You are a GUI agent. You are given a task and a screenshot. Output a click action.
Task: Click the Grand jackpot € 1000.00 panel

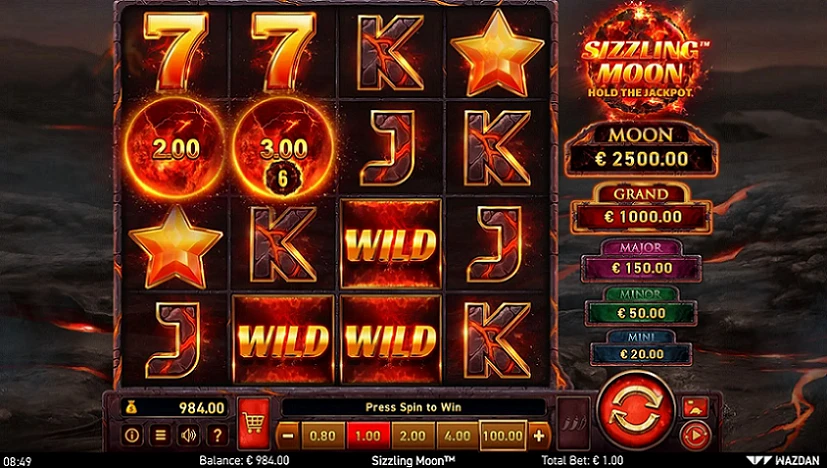pyautogui.click(x=641, y=208)
